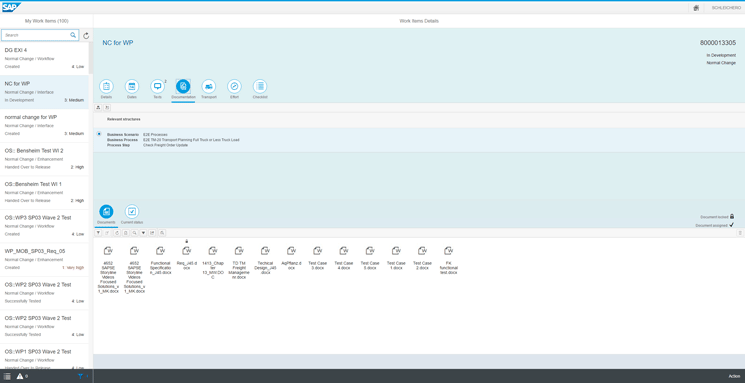Viewport: 745px width, 383px height.
Task: Open Test Case 4.docx document
Action: pyautogui.click(x=344, y=258)
